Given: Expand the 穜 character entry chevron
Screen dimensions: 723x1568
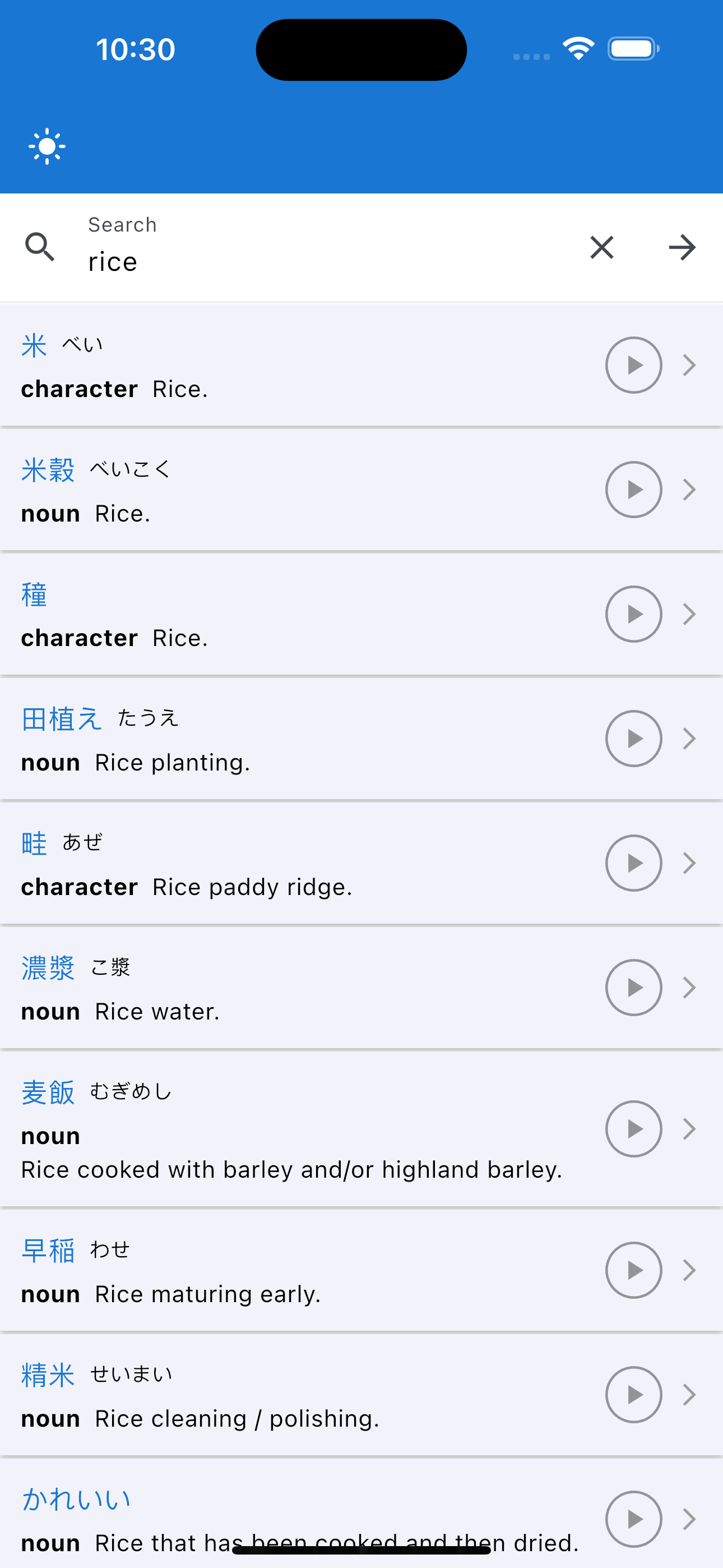Looking at the screenshot, I should click(689, 614).
